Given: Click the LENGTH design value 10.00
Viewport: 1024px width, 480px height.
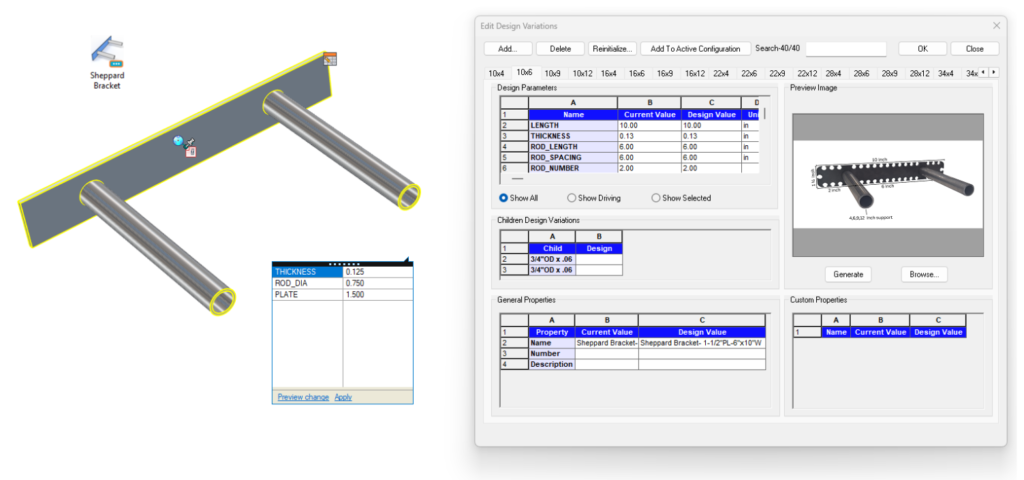Looking at the screenshot, I should (711, 125).
